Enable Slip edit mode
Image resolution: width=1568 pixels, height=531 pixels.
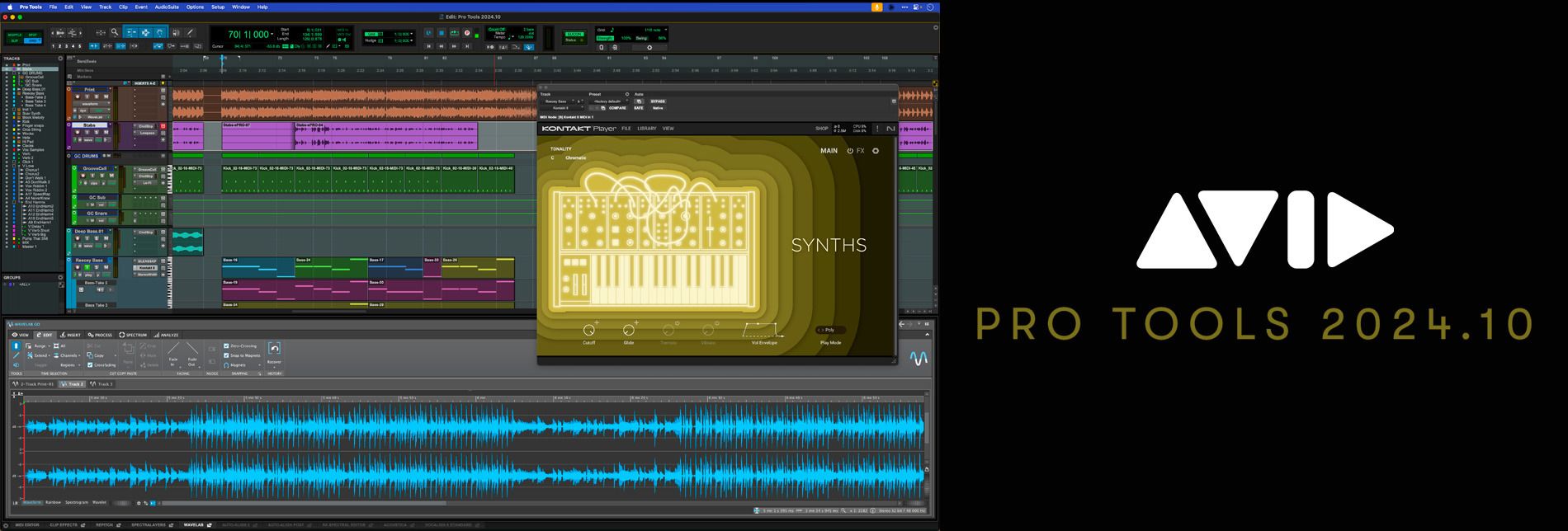coord(15,40)
